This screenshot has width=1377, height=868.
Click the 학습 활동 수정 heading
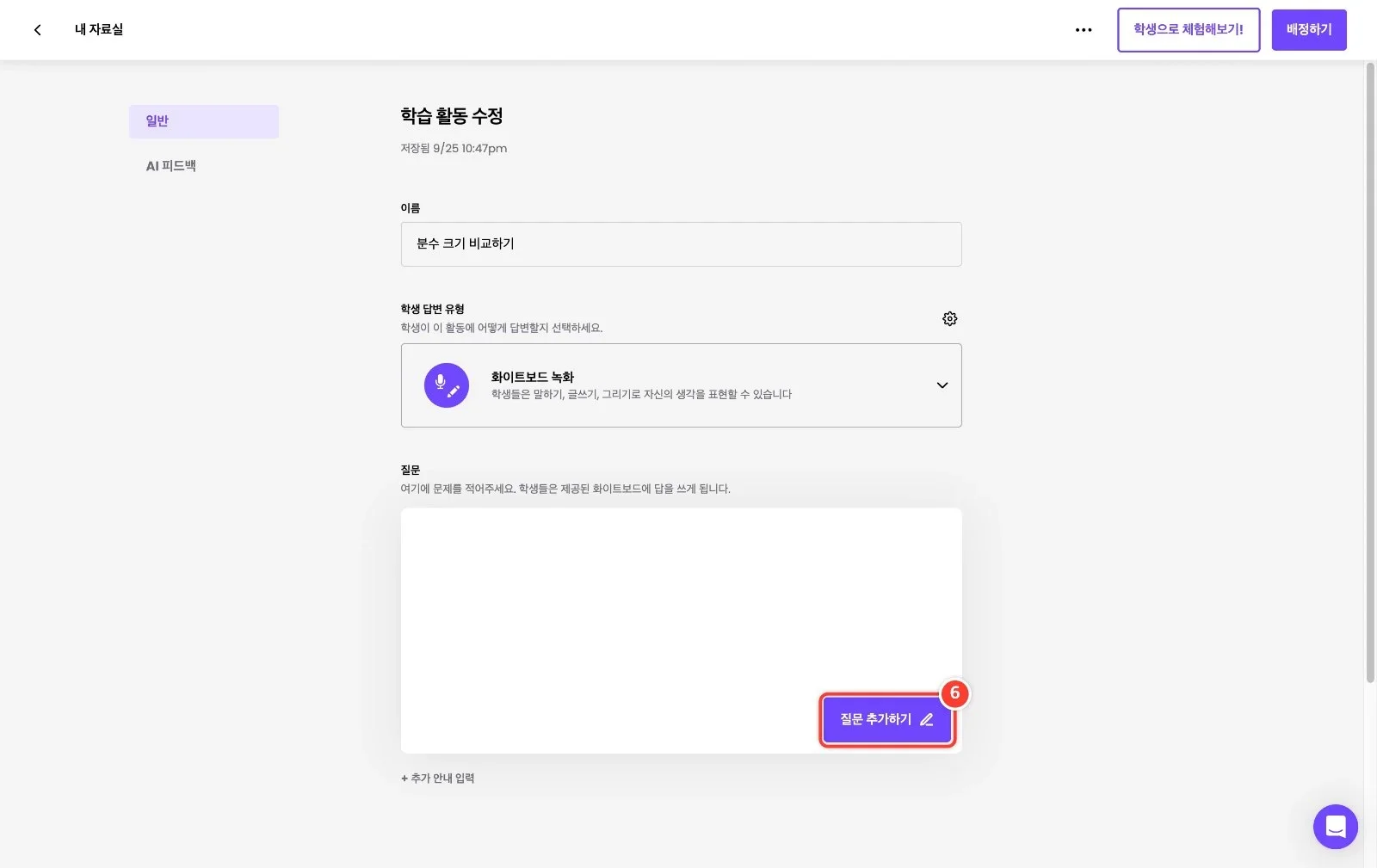(452, 116)
